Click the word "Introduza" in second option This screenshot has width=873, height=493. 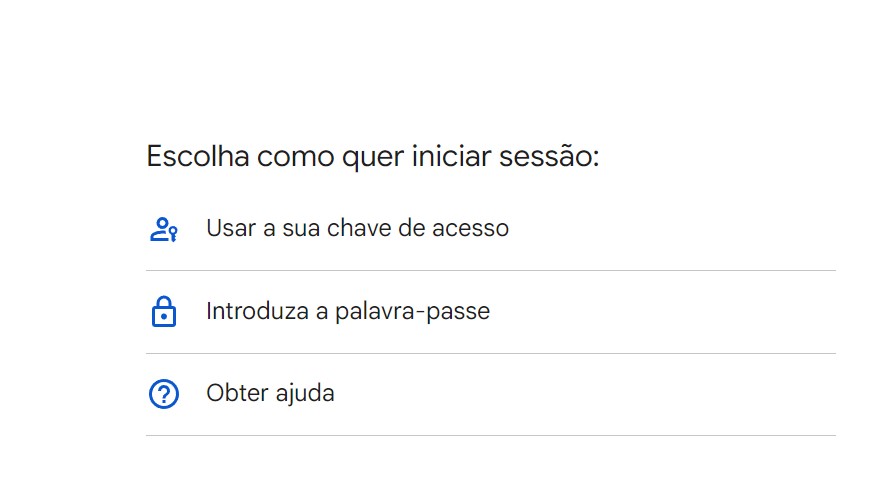254,311
